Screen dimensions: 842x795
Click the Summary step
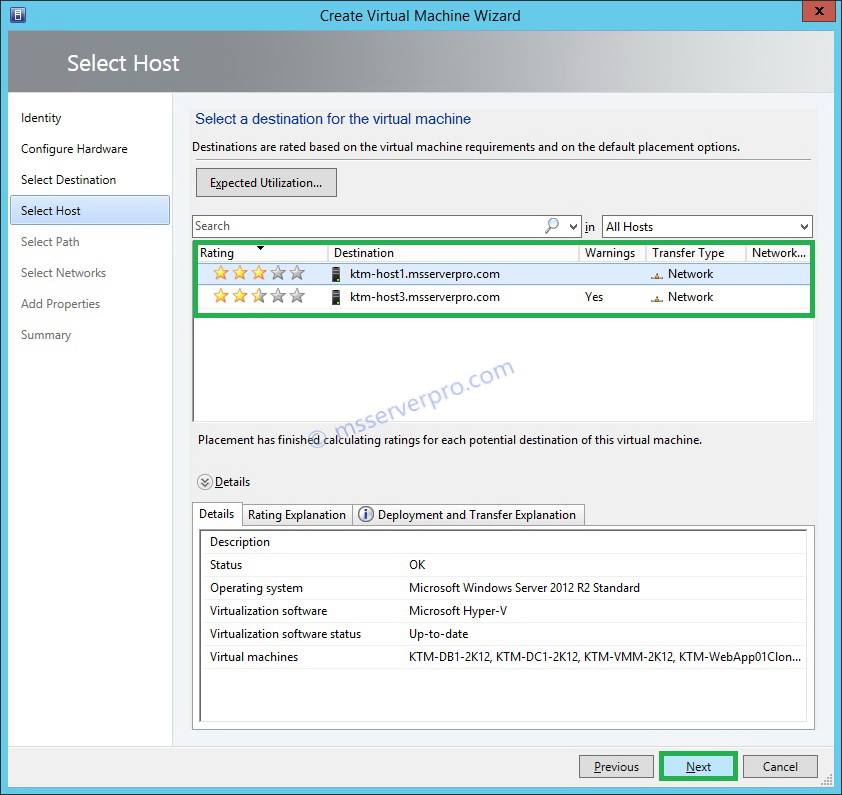46,335
